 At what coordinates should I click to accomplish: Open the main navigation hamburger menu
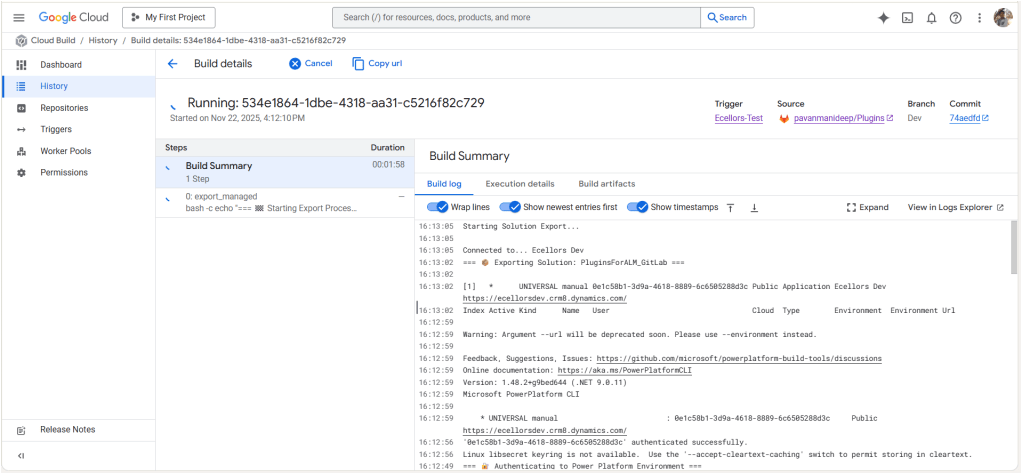(x=19, y=18)
